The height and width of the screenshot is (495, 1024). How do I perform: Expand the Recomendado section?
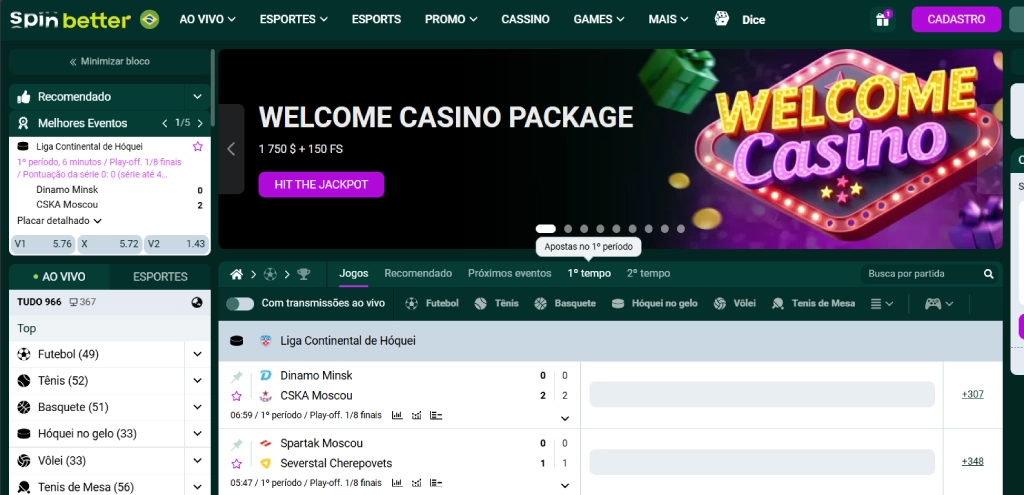click(x=197, y=97)
